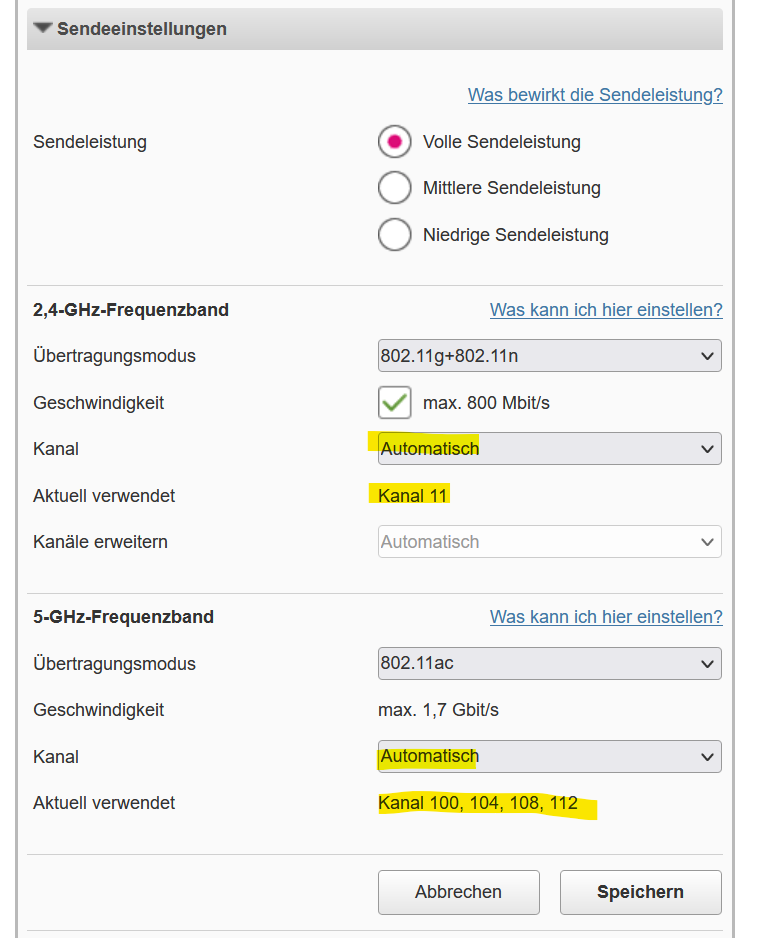Click the Speichern button
This screenshot has width=757, height=938.
pyautogui.click(x=640, y=892)
